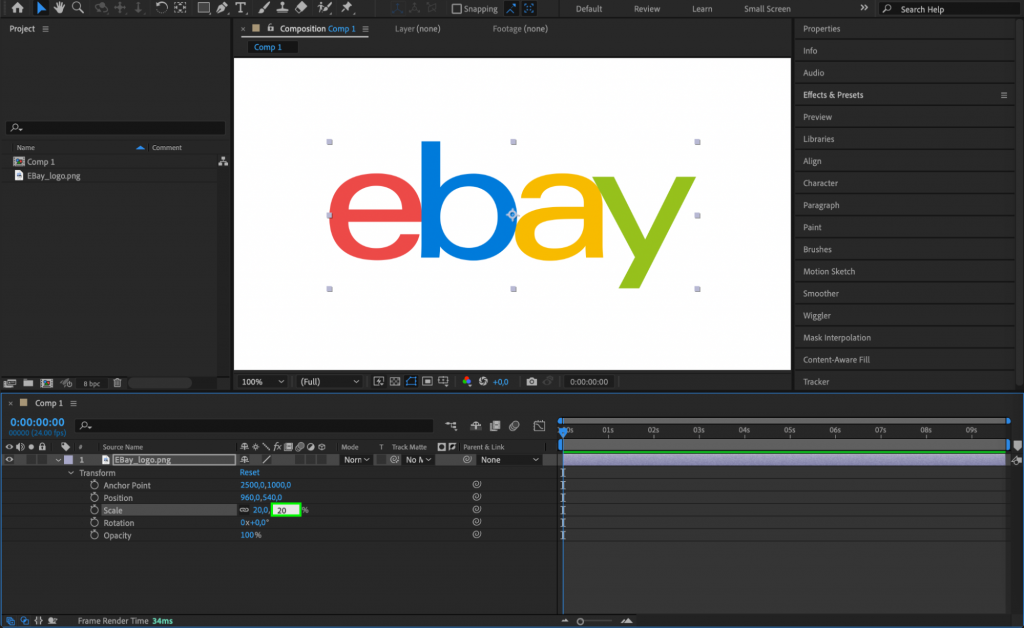Open the magnification ratio dropdown
The height and width of the screenshot is (628, 1024).
point(261,381)
